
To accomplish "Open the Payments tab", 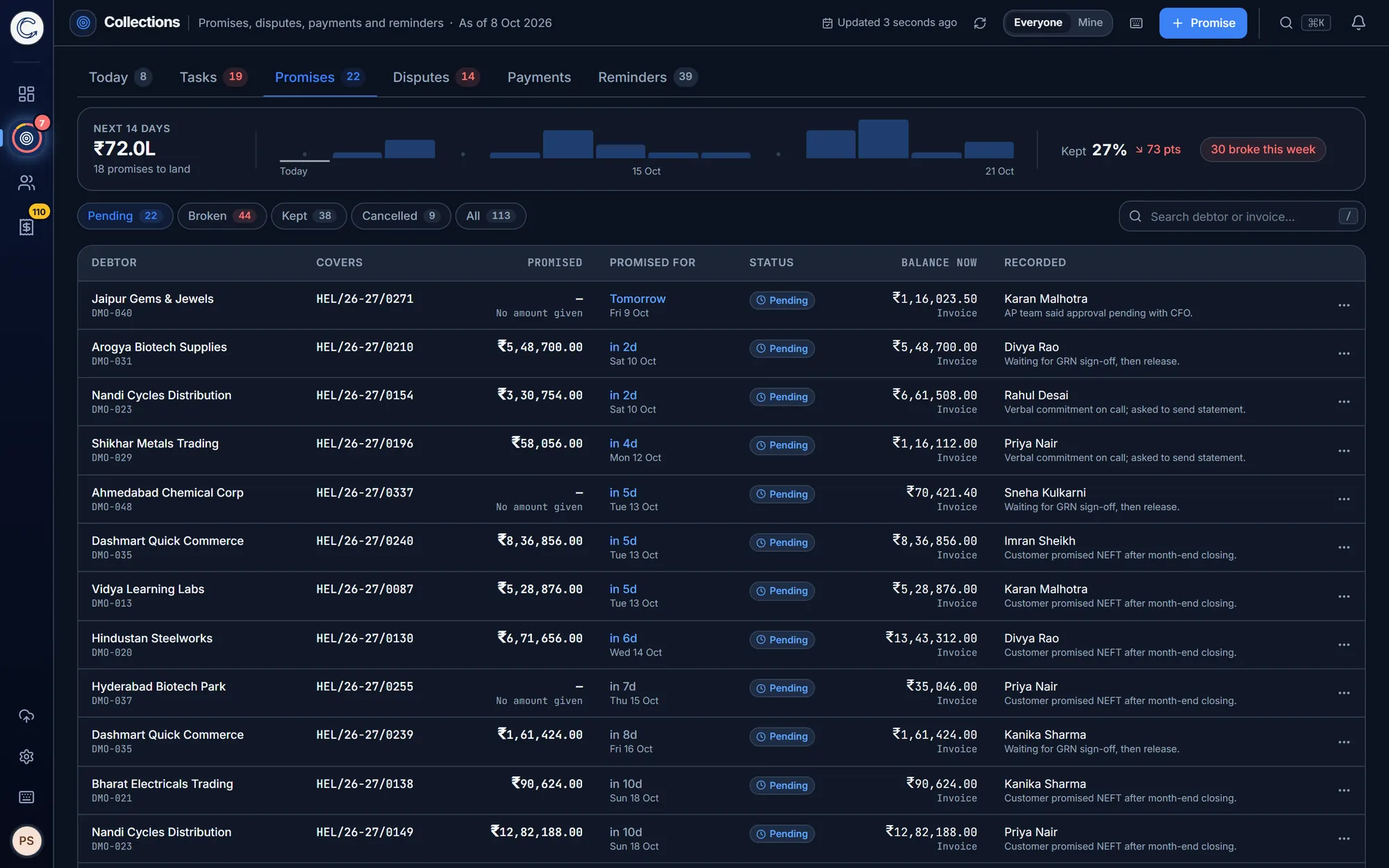I will click(539, 77).
